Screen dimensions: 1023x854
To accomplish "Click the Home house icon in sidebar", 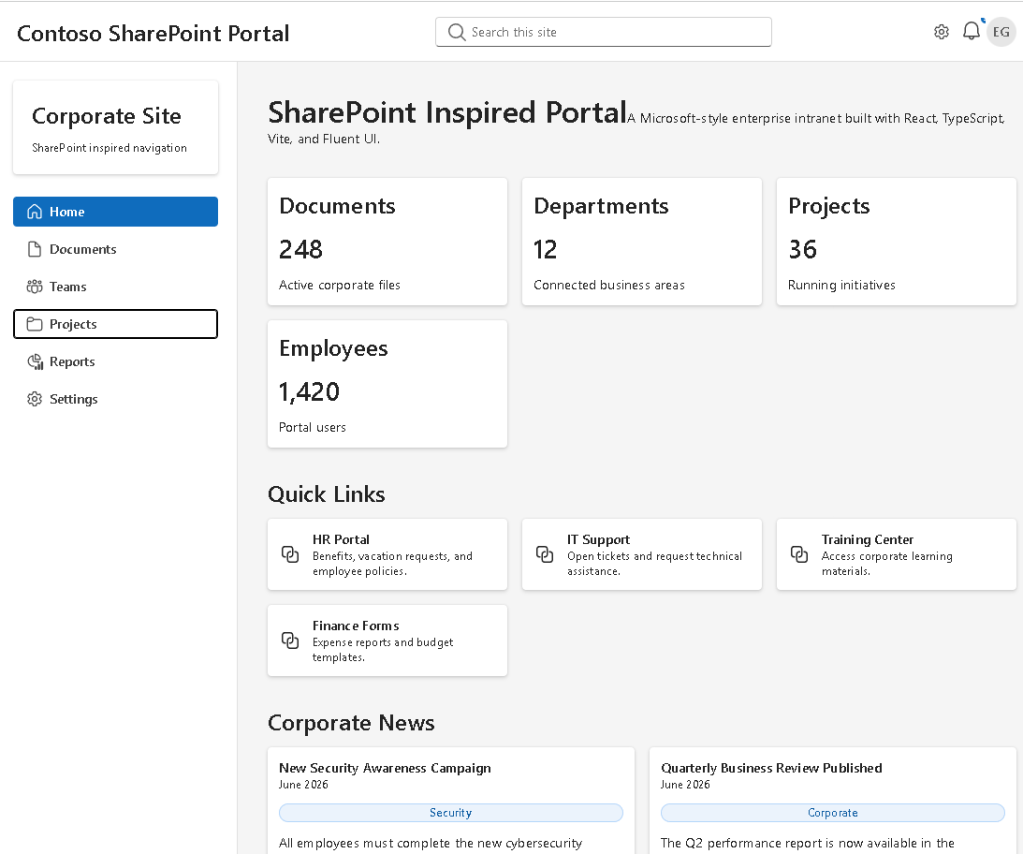I will pyautogui.click(x=35, y=211).
